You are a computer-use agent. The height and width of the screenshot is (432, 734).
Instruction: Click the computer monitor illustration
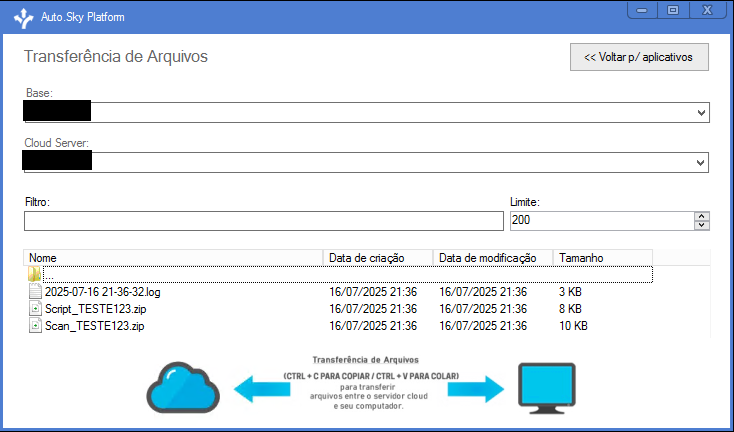coord(547,388)
